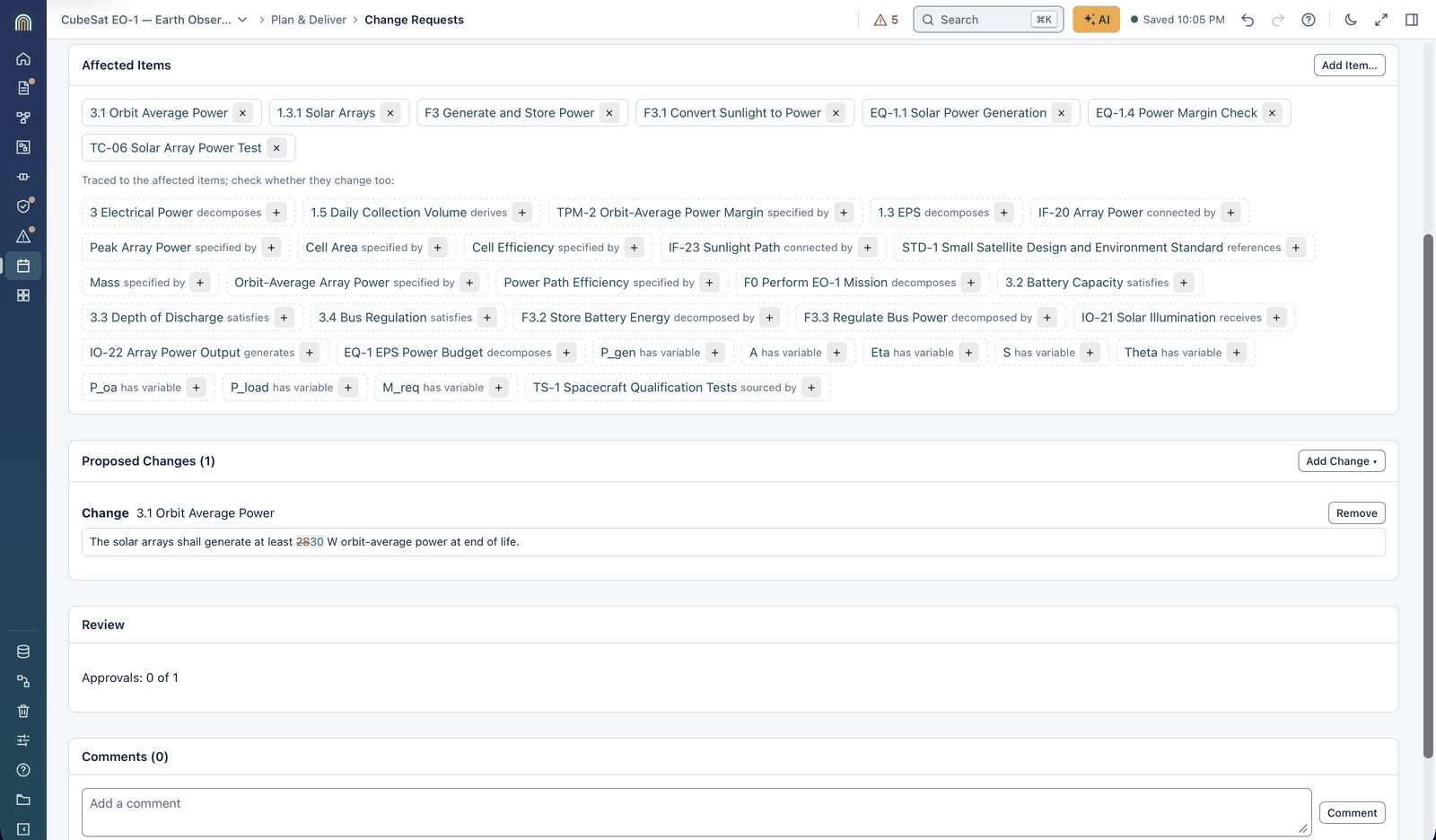This screenshot has height=840, width=1436.
Task: Click the Search field
Action: 988,20
